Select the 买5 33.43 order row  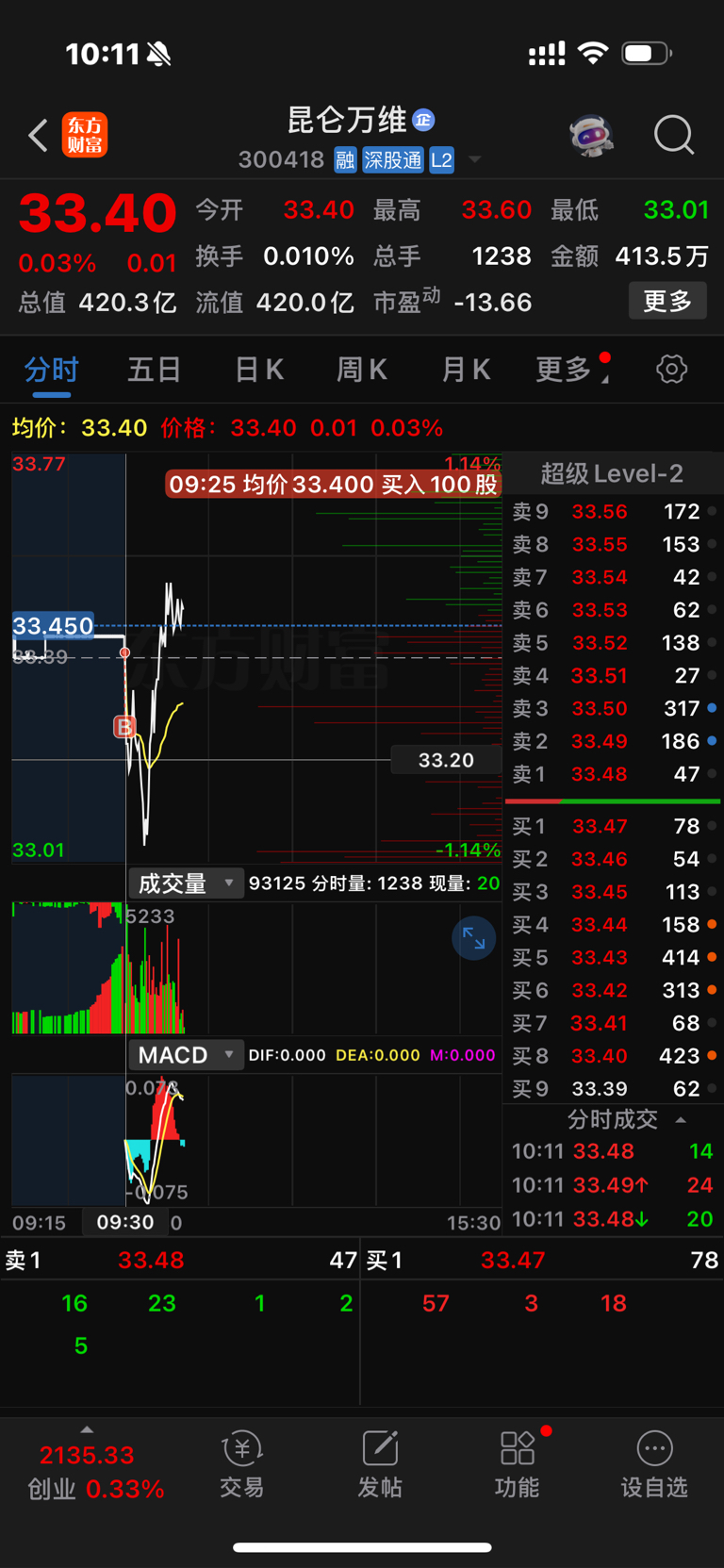tap(613, 958)
